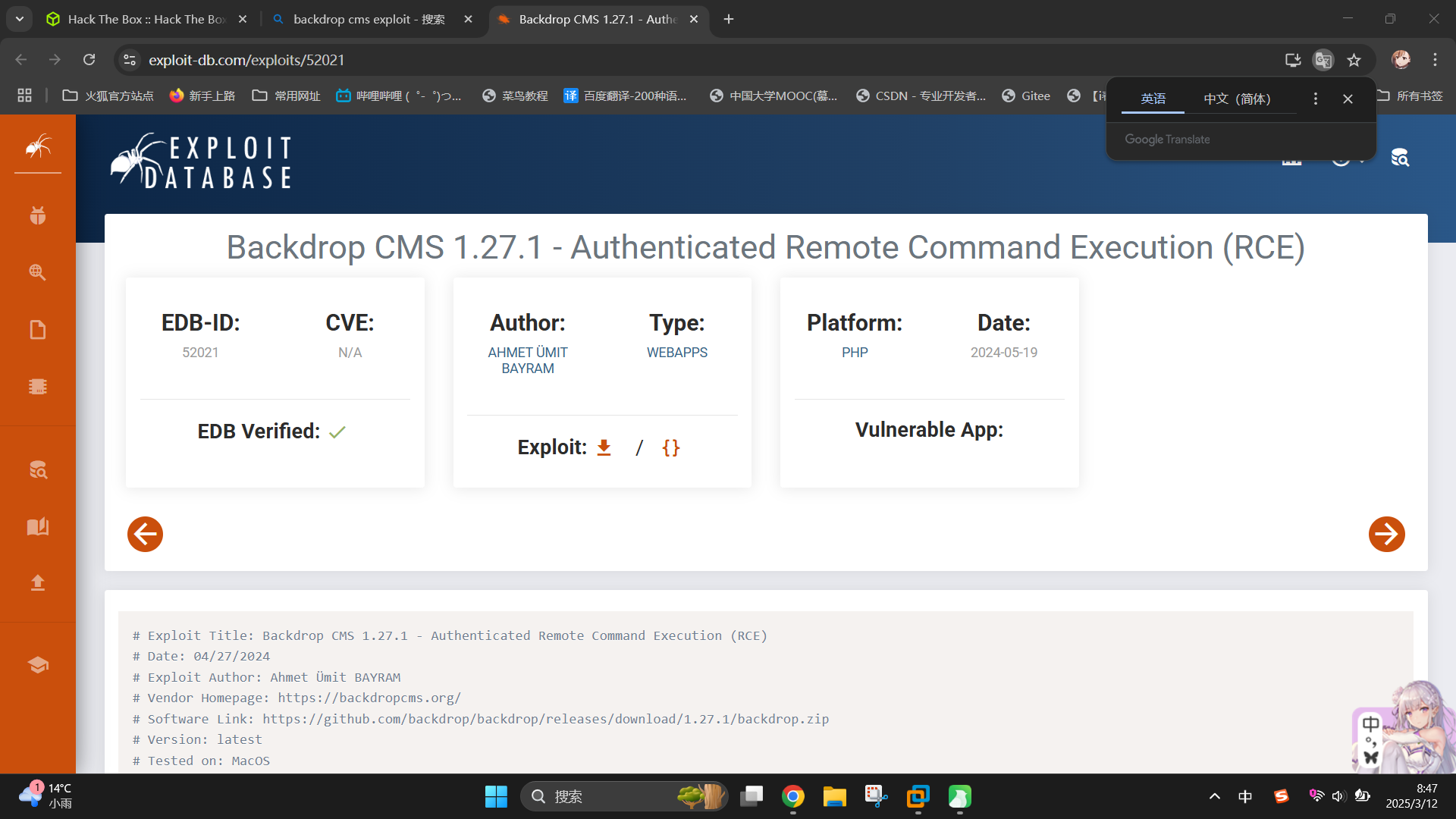Select 英语 tab in translate popup
The width and height of the screenshot is (1456, 819).
coord(1153,99)
